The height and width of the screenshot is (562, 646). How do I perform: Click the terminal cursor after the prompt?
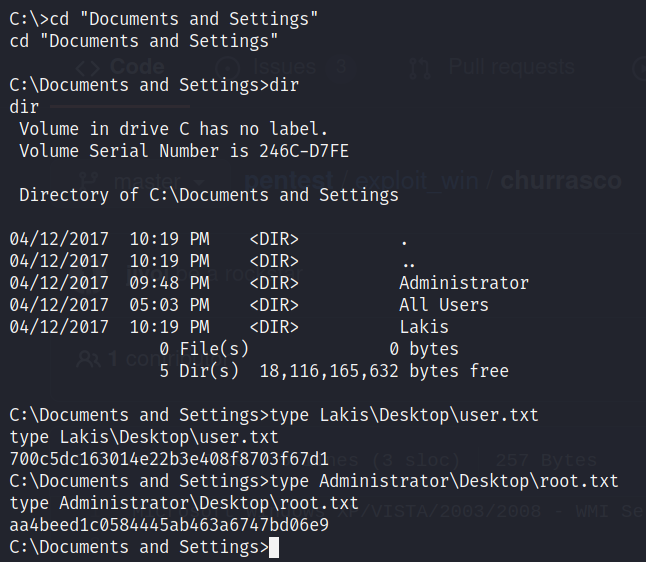[274, 547]
